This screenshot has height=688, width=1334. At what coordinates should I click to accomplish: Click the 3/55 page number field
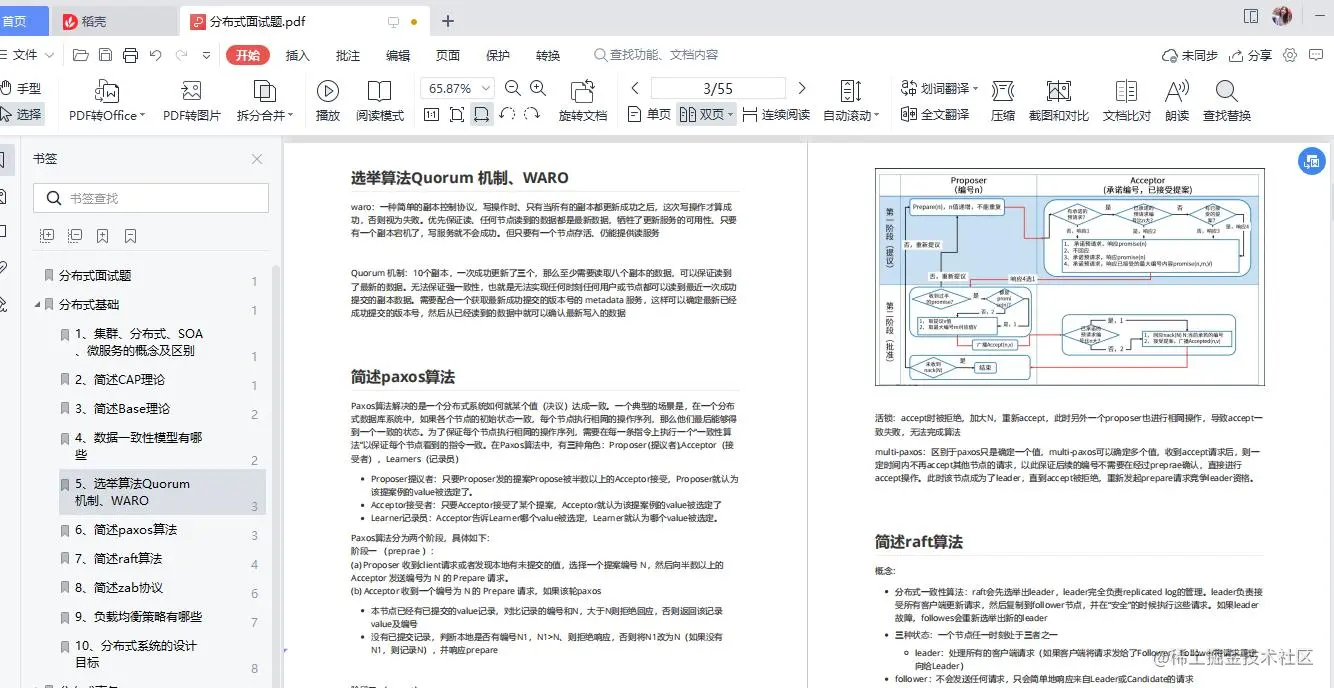click(x=718, y=88)
